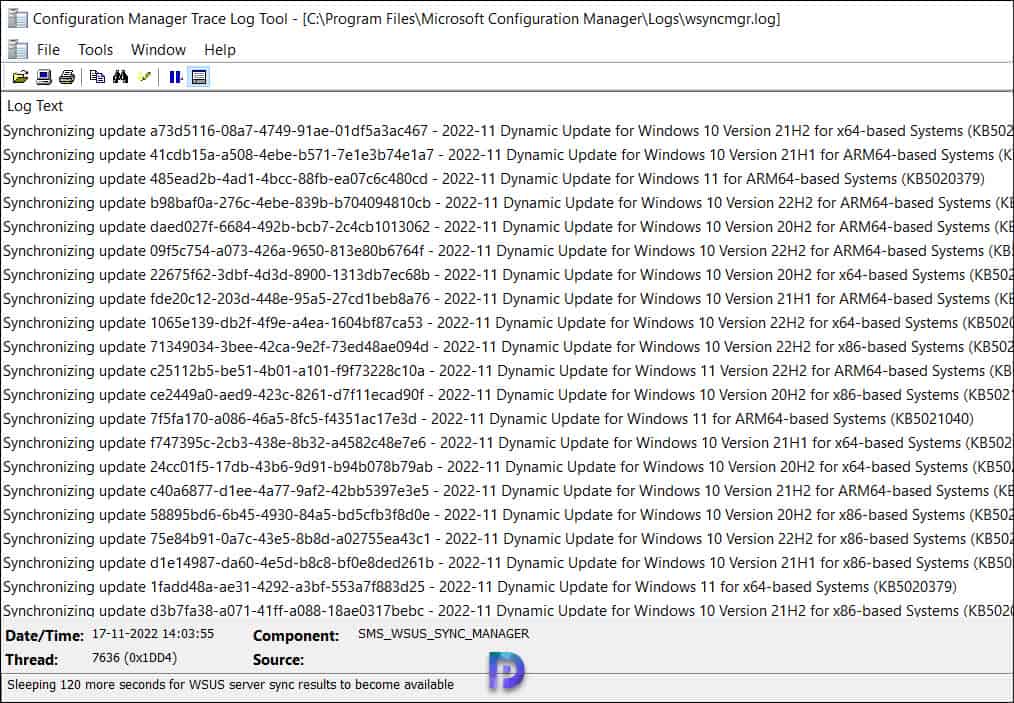Open Find using the binoculars icon
1014x703 pixels.
pyautogui.click(x=120, y=78)
